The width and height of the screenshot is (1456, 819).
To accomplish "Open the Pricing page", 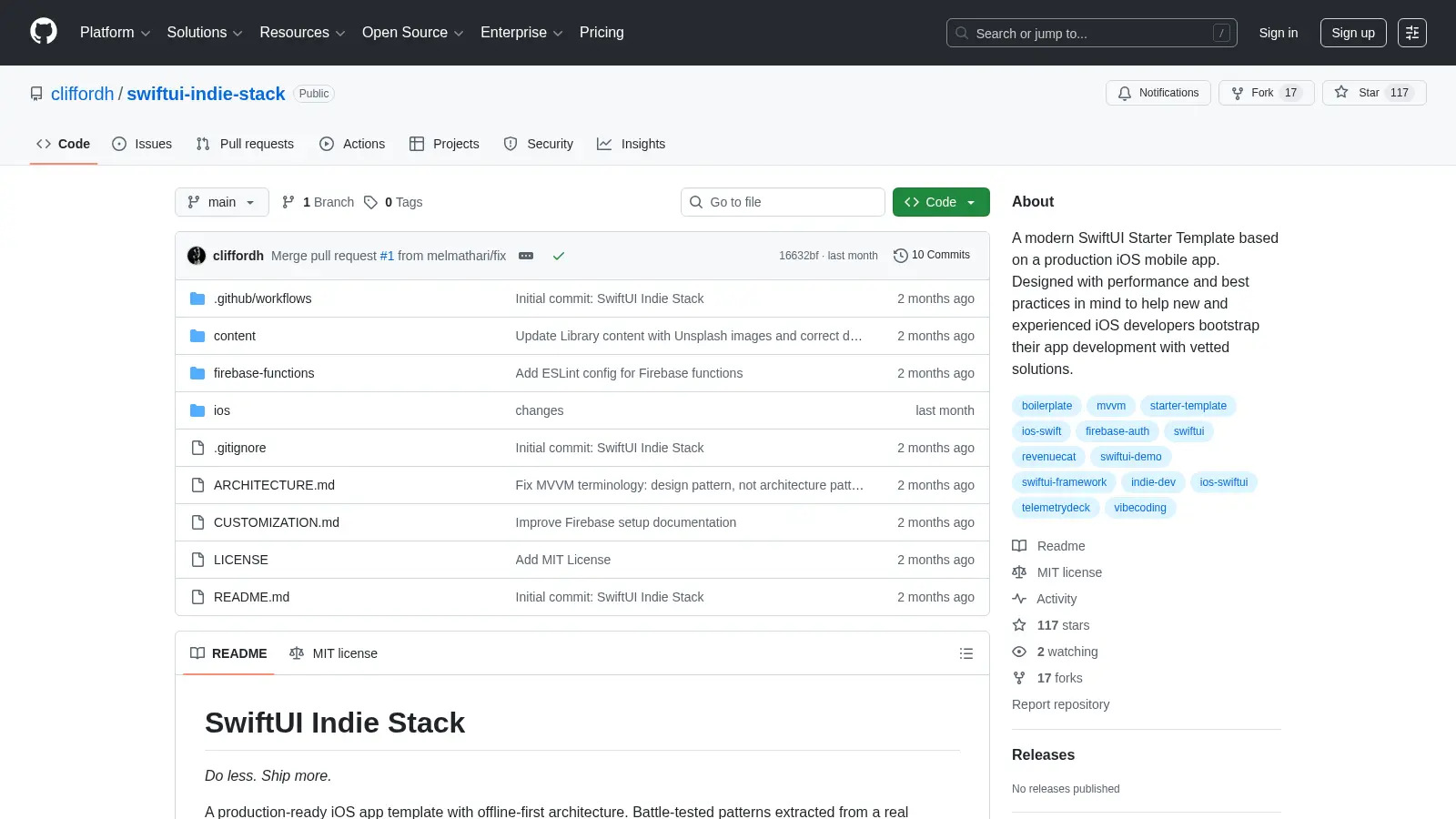I will pos(602,33).
